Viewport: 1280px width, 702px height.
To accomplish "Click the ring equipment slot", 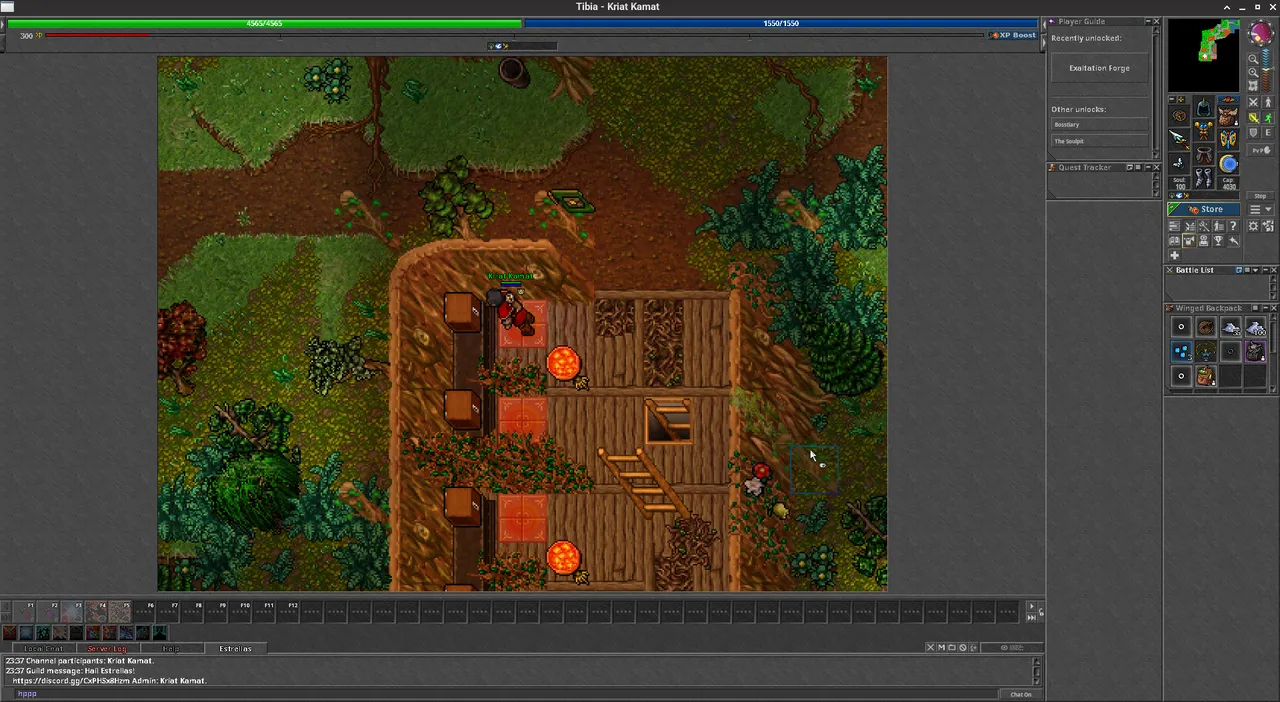I will pos(1179,163).
